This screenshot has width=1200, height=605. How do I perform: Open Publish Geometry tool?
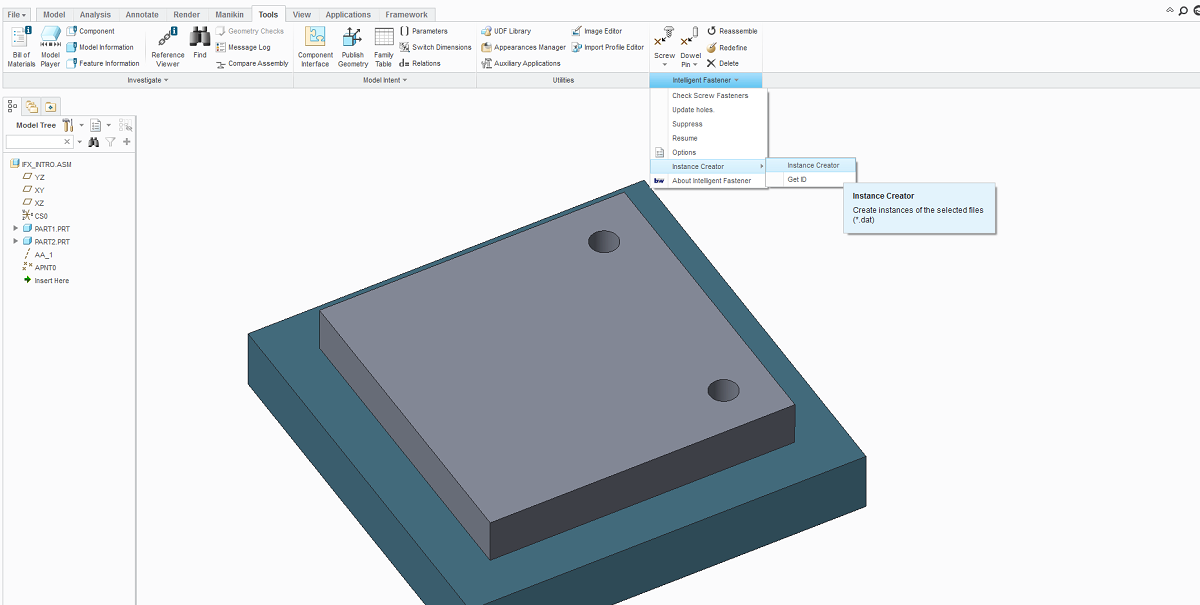click(x=352, y=45)
